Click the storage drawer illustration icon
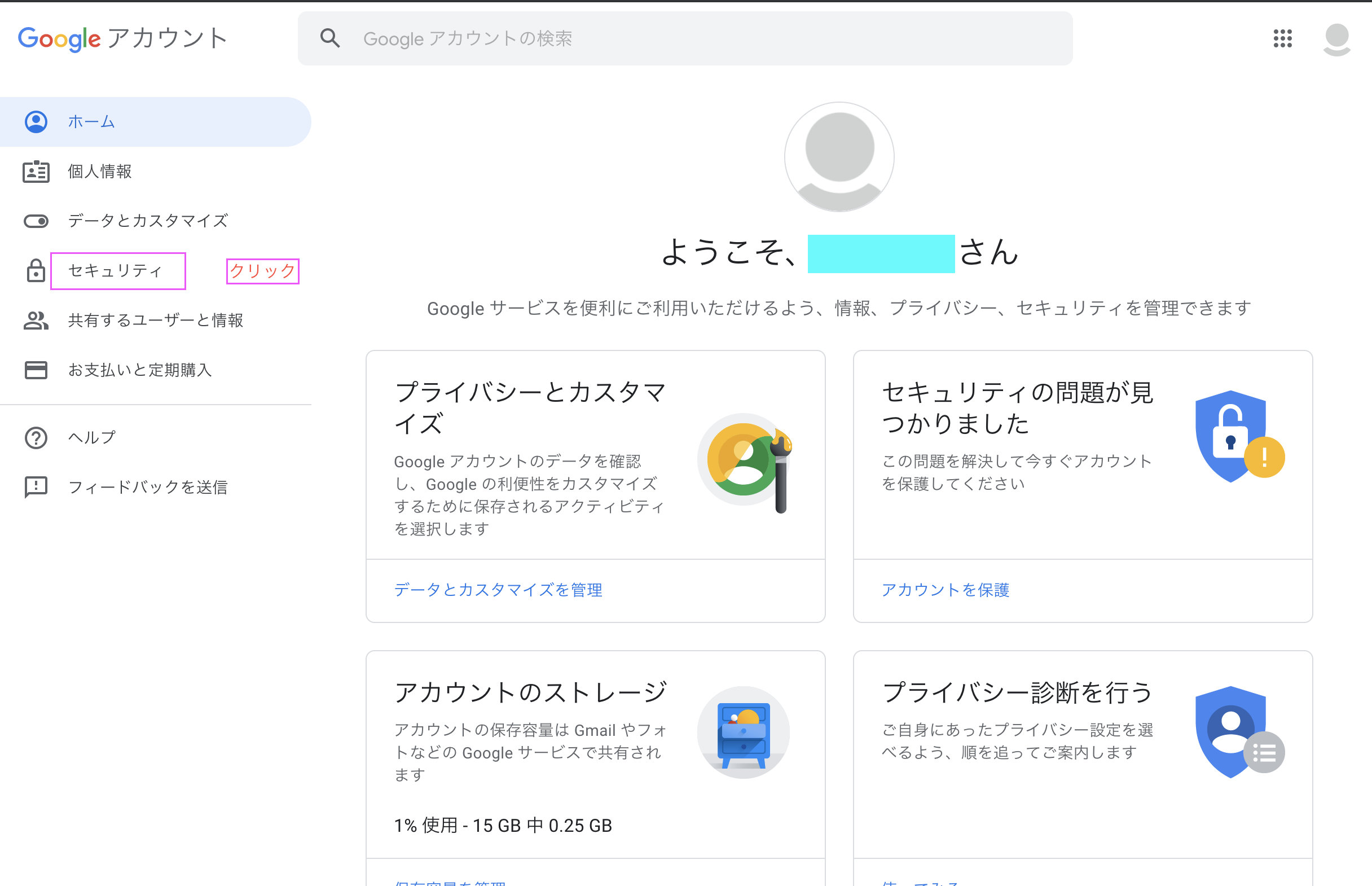 [x=743, y=732]
